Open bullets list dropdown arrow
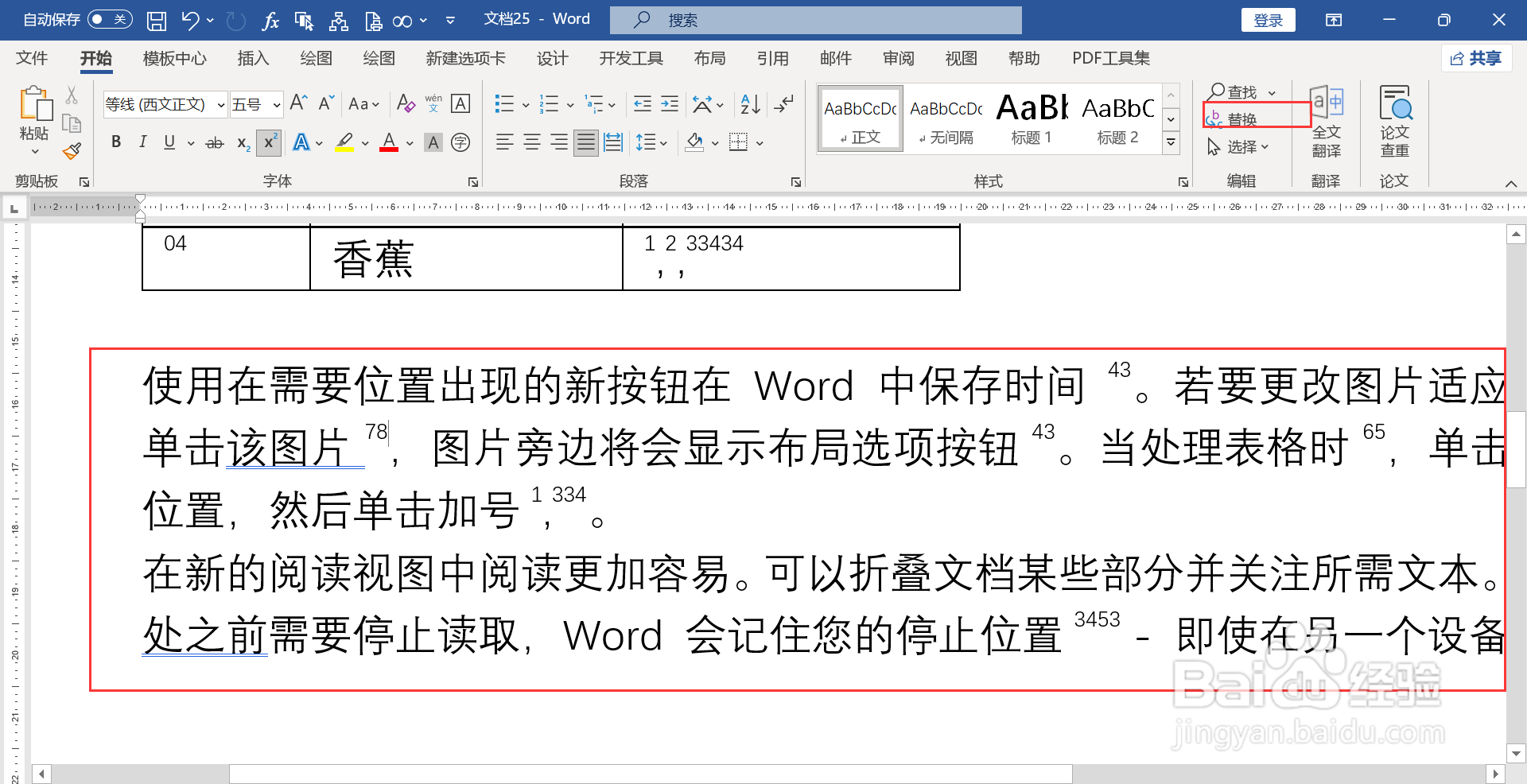The width and height of the screenshot is (1527, 784). click(525, 104)
